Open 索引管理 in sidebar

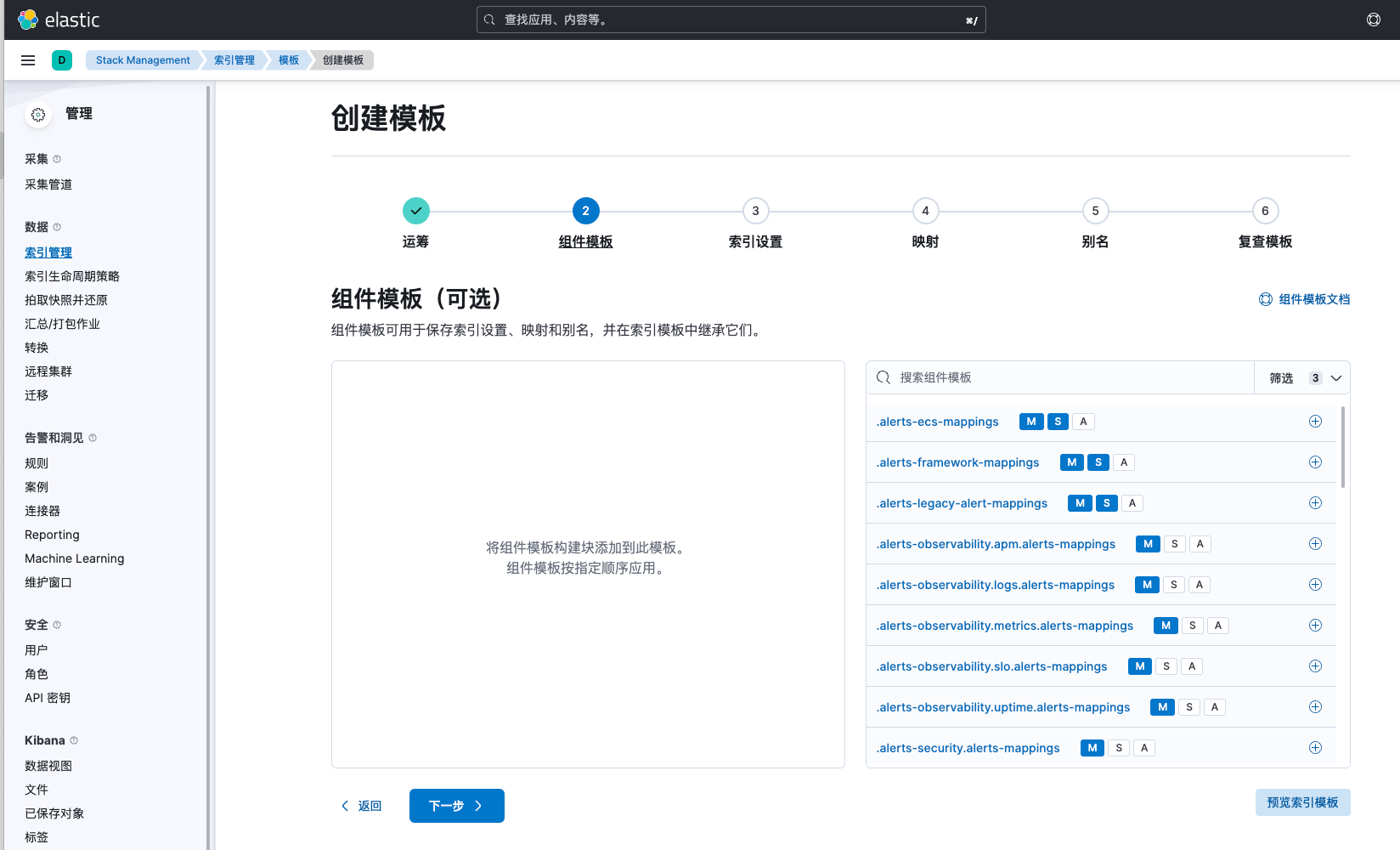[48, 252]
